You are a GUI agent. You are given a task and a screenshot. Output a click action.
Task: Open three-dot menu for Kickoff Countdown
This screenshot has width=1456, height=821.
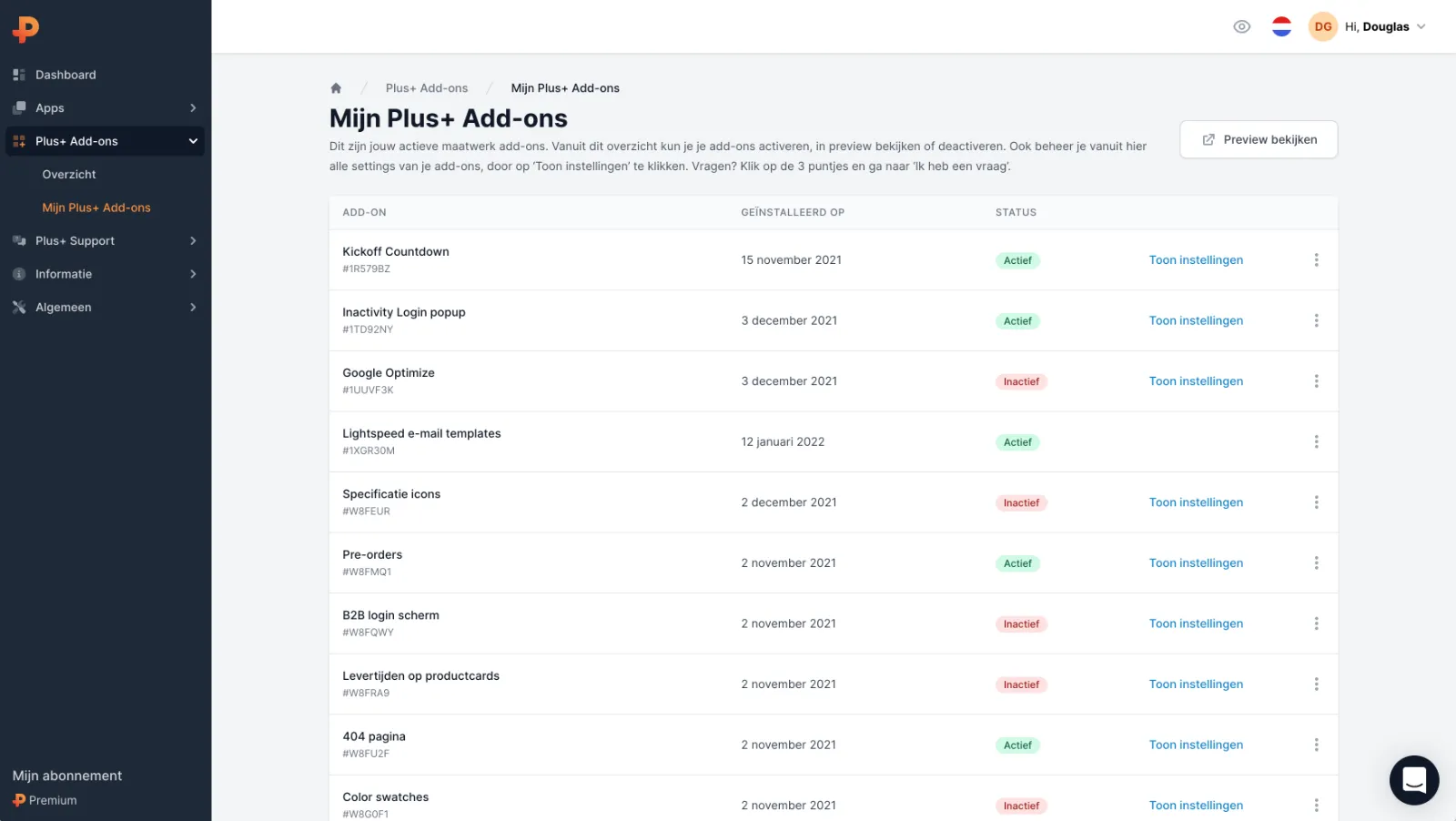pos(1316,260)
